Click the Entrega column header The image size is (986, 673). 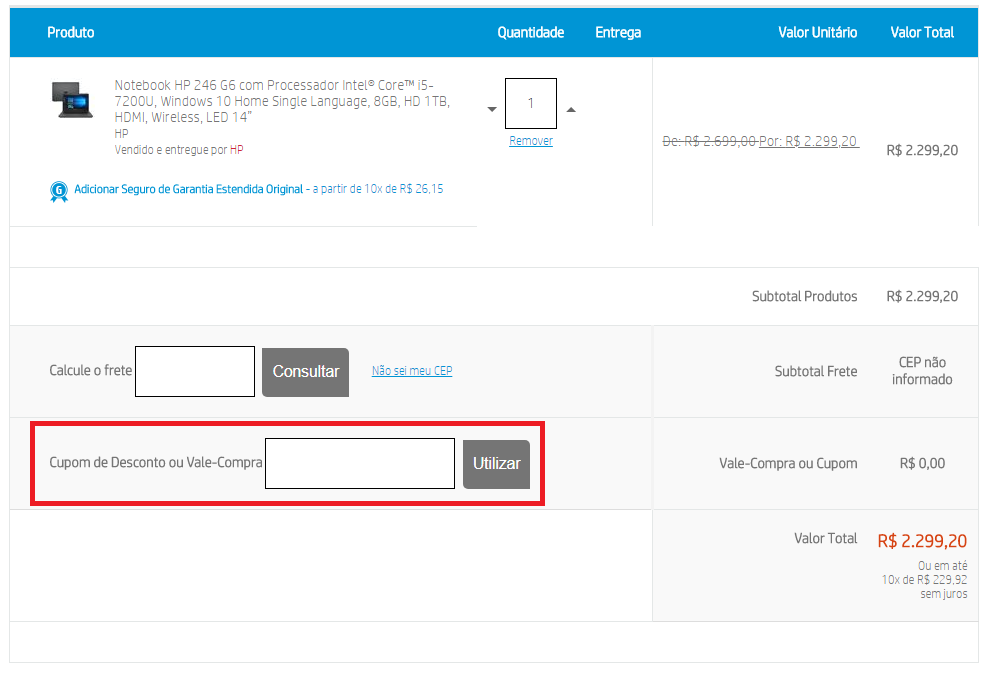(618, 33)
